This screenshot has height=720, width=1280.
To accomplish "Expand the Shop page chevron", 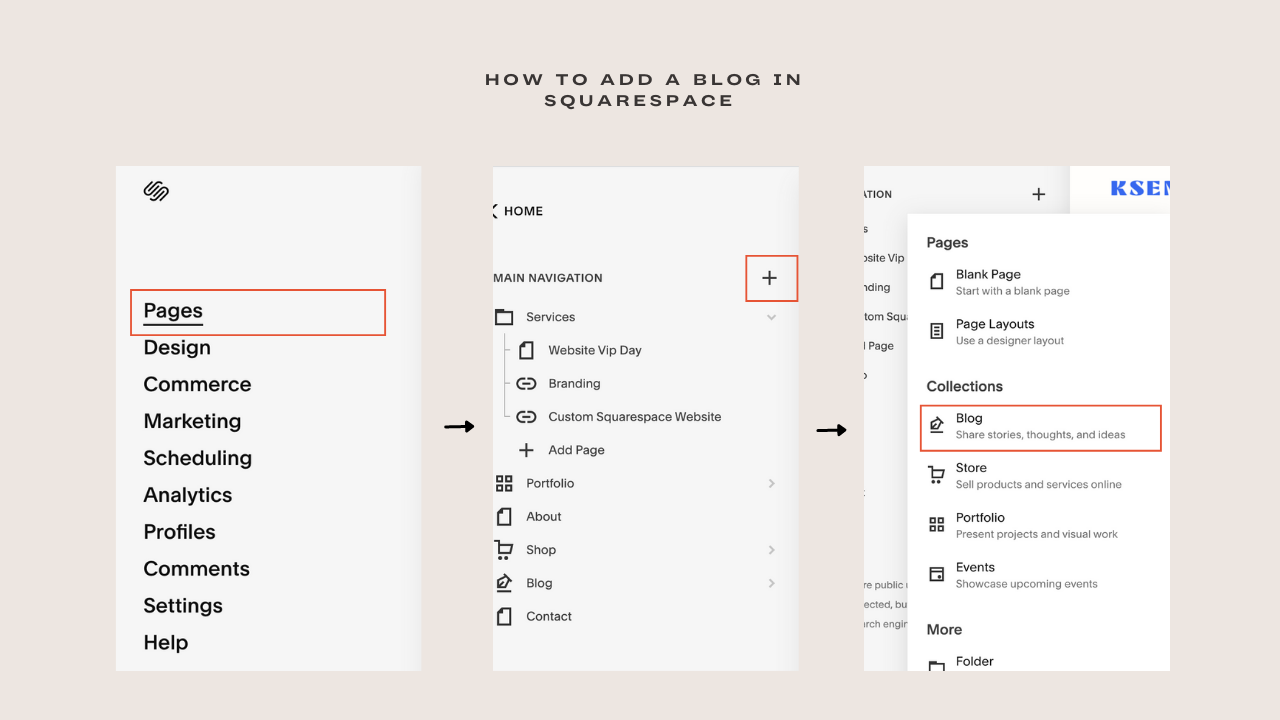I will (770, 549).
